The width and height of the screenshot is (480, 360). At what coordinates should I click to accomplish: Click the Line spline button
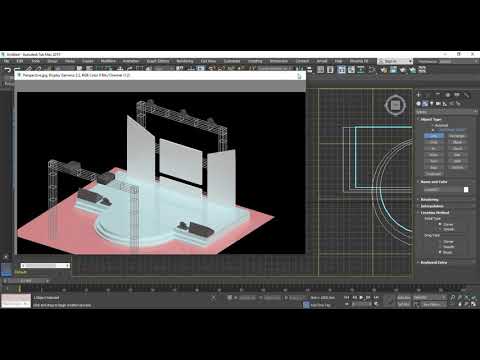(x=434, y=136)
